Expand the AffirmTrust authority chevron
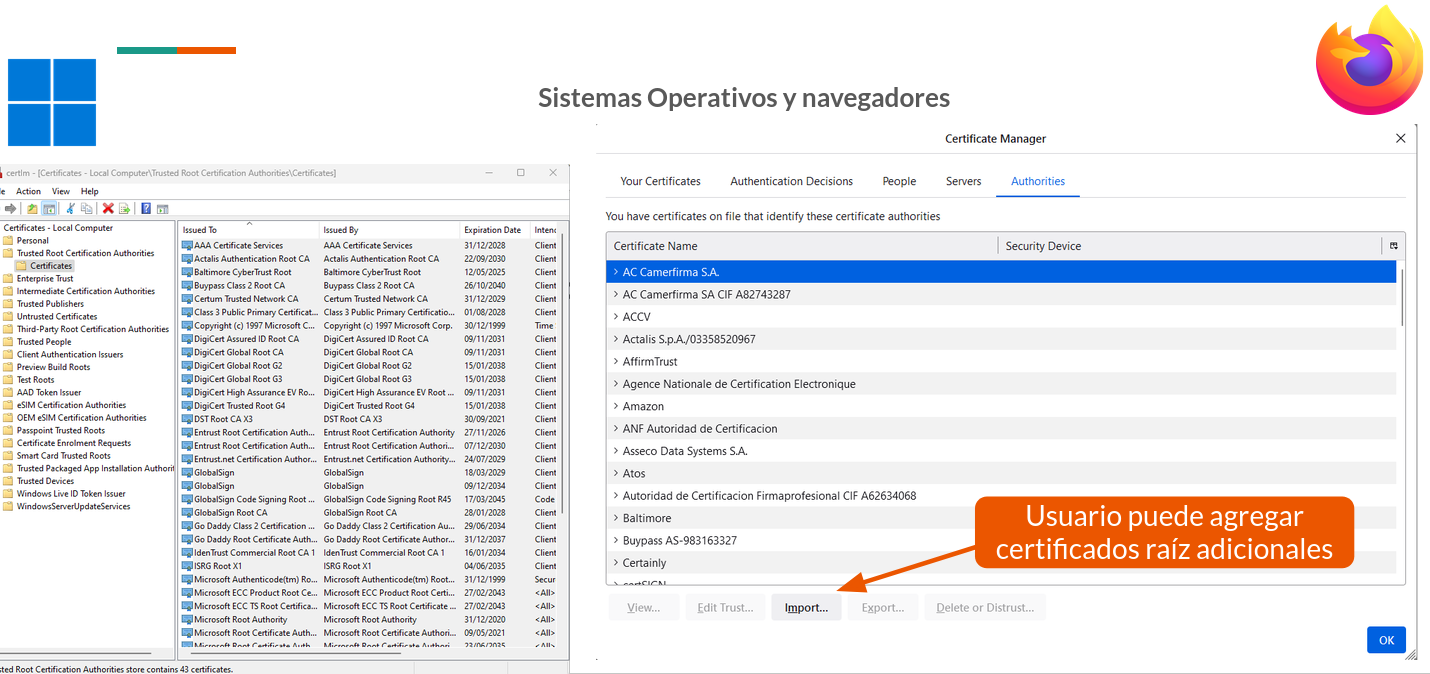The width and height of the screenshot is (1430, 674). click(x=616, y=361)
